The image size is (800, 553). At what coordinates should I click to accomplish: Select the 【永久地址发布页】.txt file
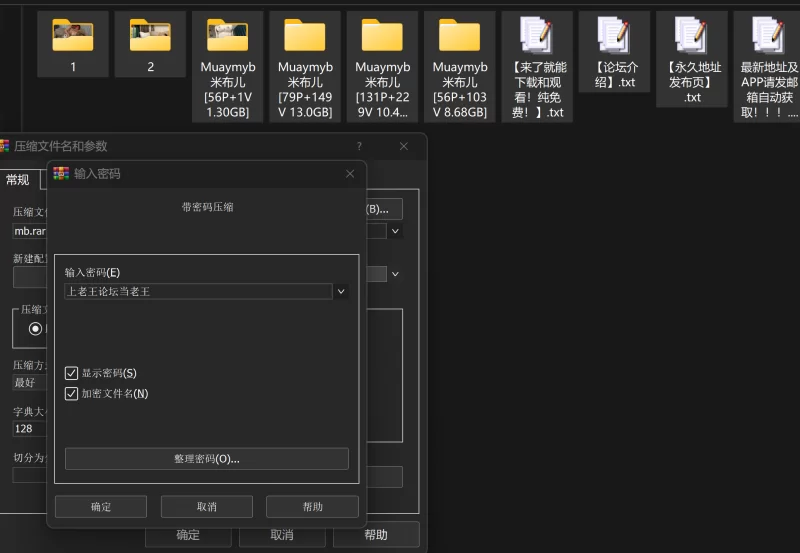point(692,59)
